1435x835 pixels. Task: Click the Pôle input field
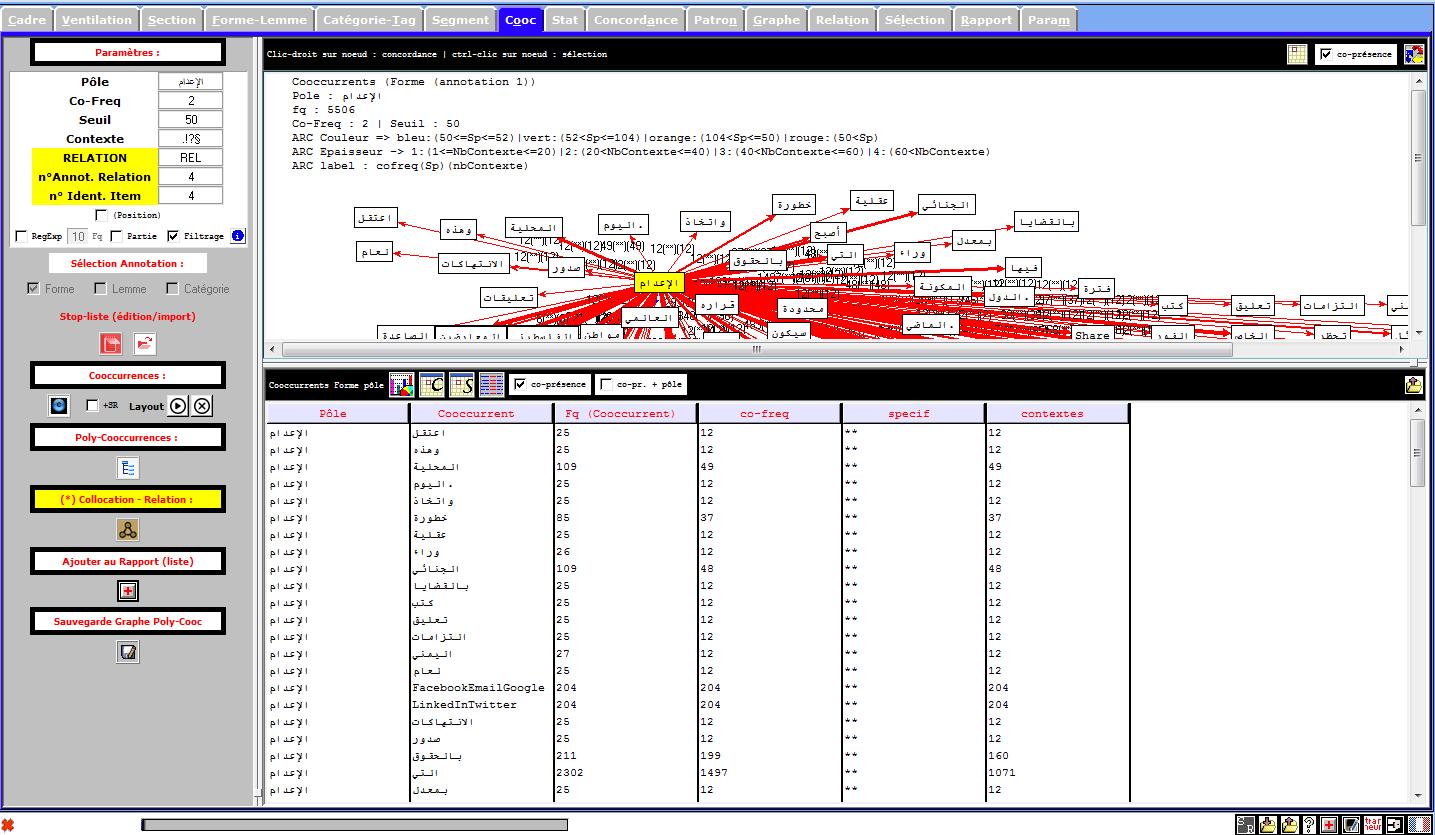[x=191, y=82]
